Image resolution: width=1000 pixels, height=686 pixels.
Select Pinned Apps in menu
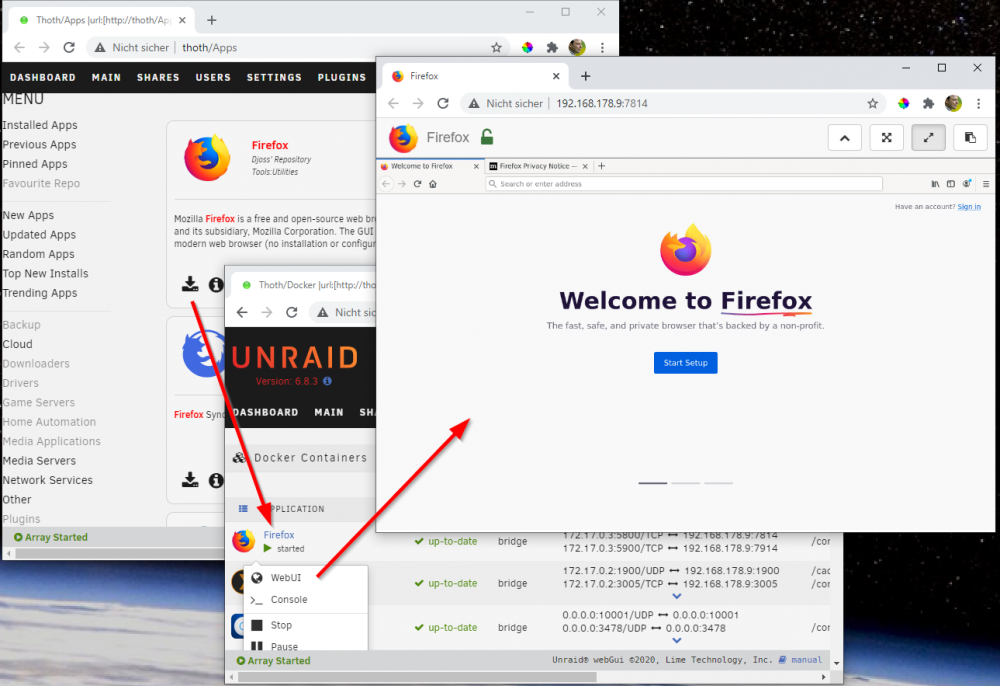pyautogui.click(x=34, y=164)
